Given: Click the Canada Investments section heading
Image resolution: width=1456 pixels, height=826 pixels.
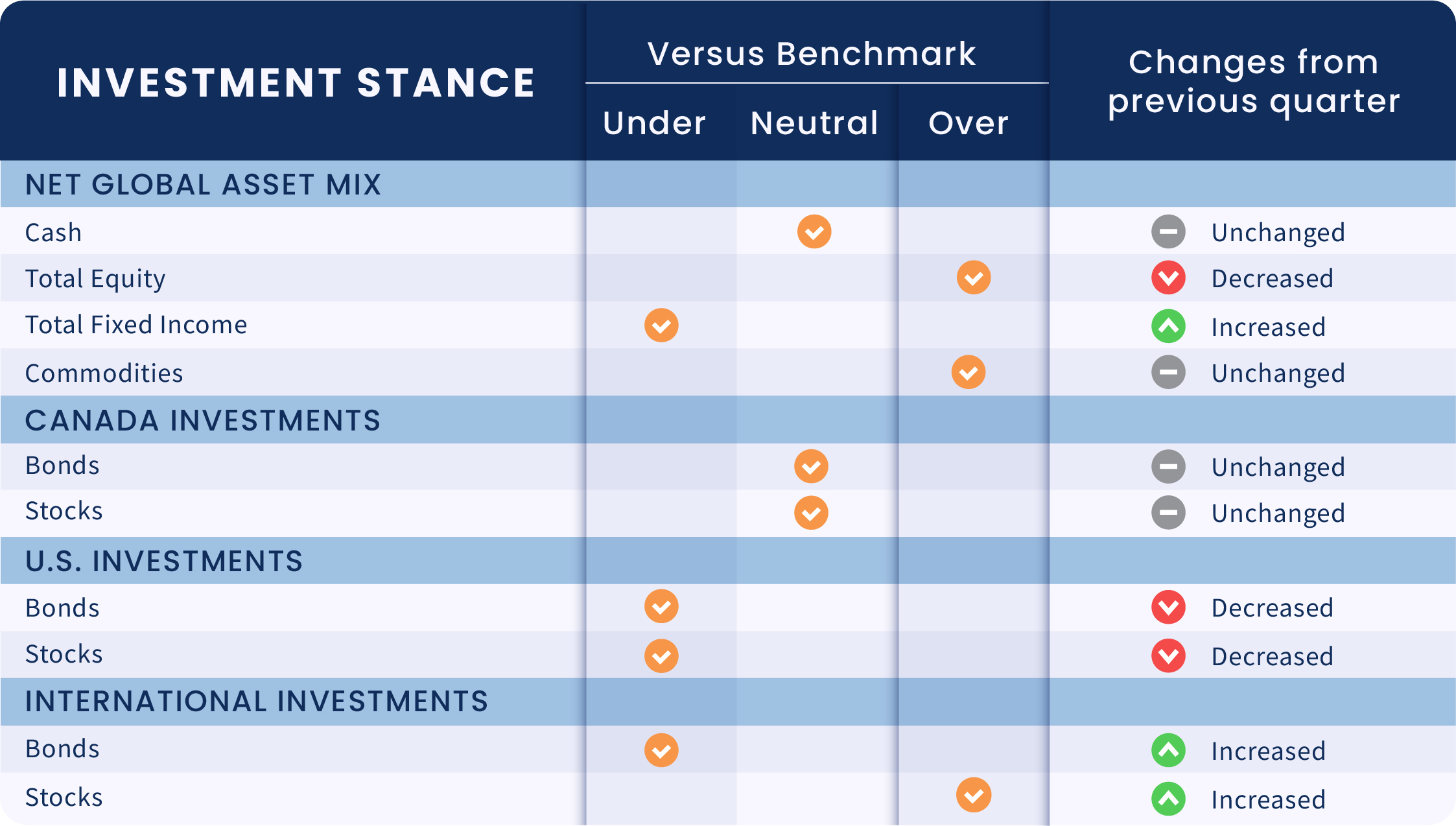Looking at the screenshot, I should point(203,420).
